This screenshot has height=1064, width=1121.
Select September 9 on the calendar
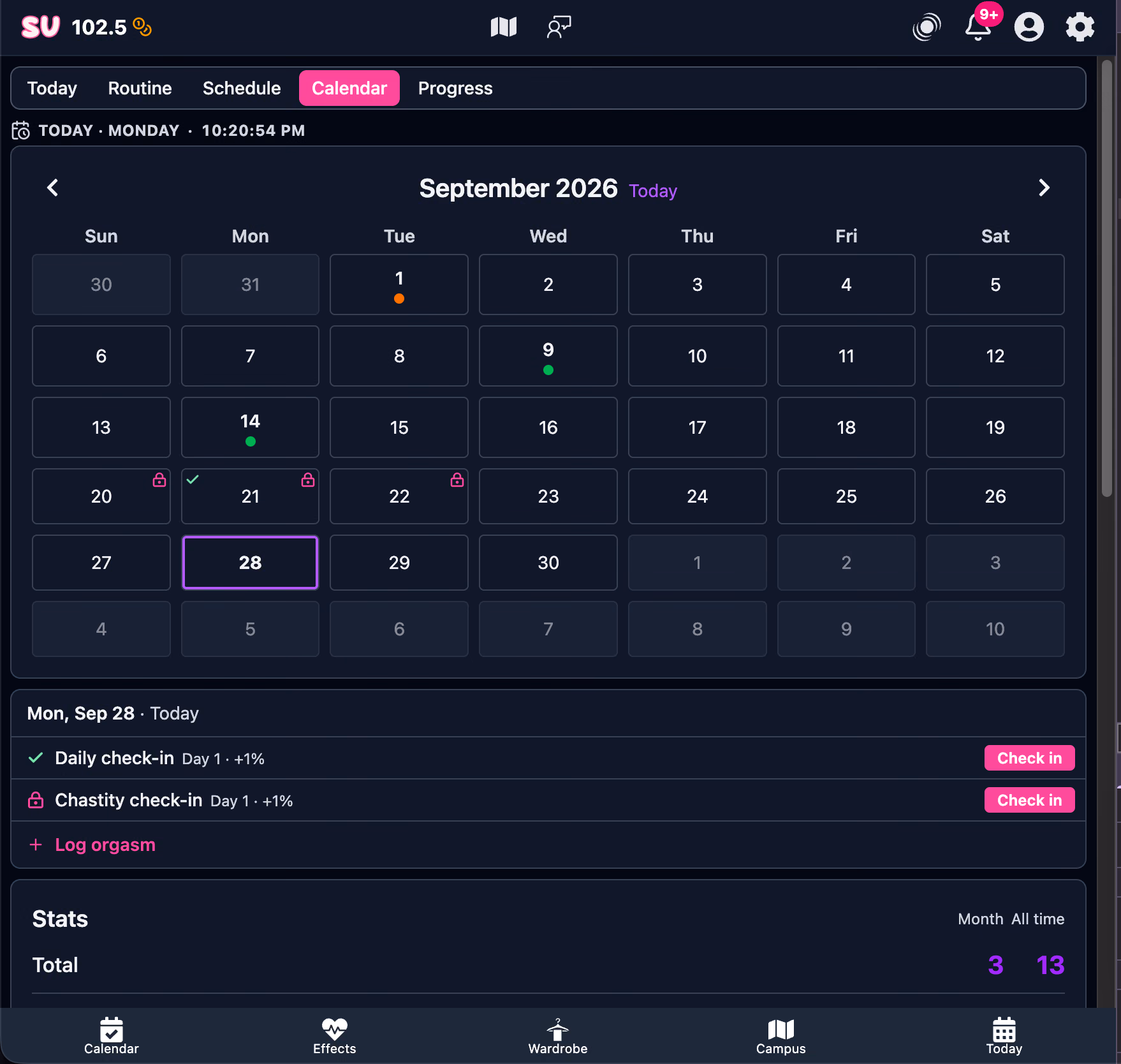click(x=548, y=356)
